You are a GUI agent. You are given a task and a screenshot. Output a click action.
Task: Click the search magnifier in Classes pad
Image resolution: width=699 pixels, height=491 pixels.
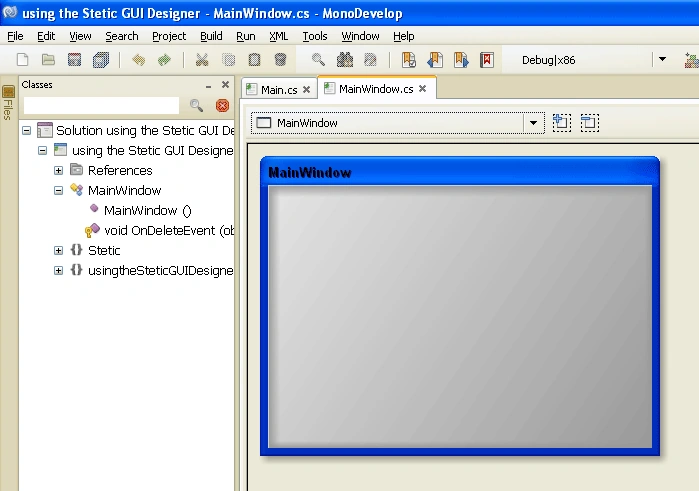(x=196, y=105)
